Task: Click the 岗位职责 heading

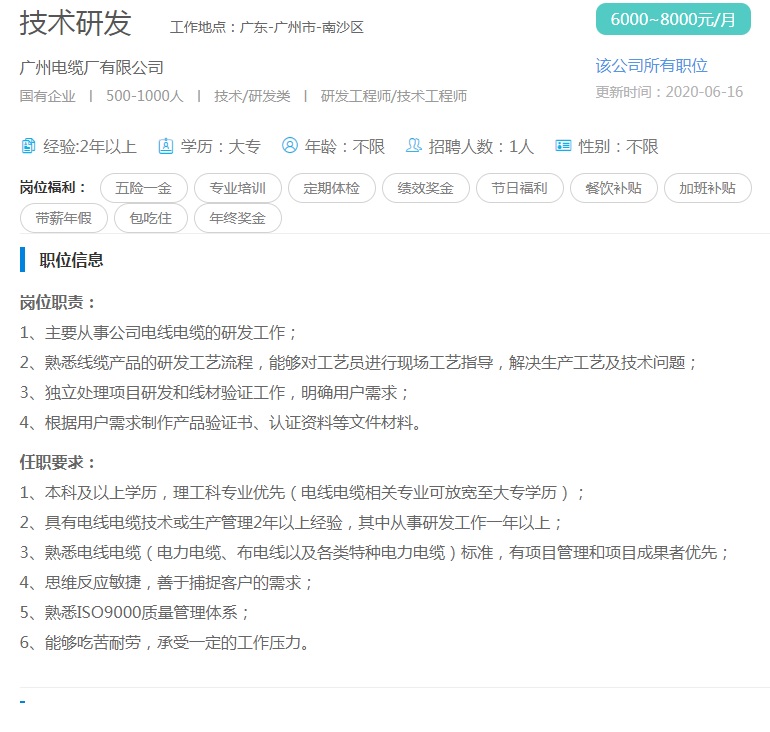Action: (57, 302)
